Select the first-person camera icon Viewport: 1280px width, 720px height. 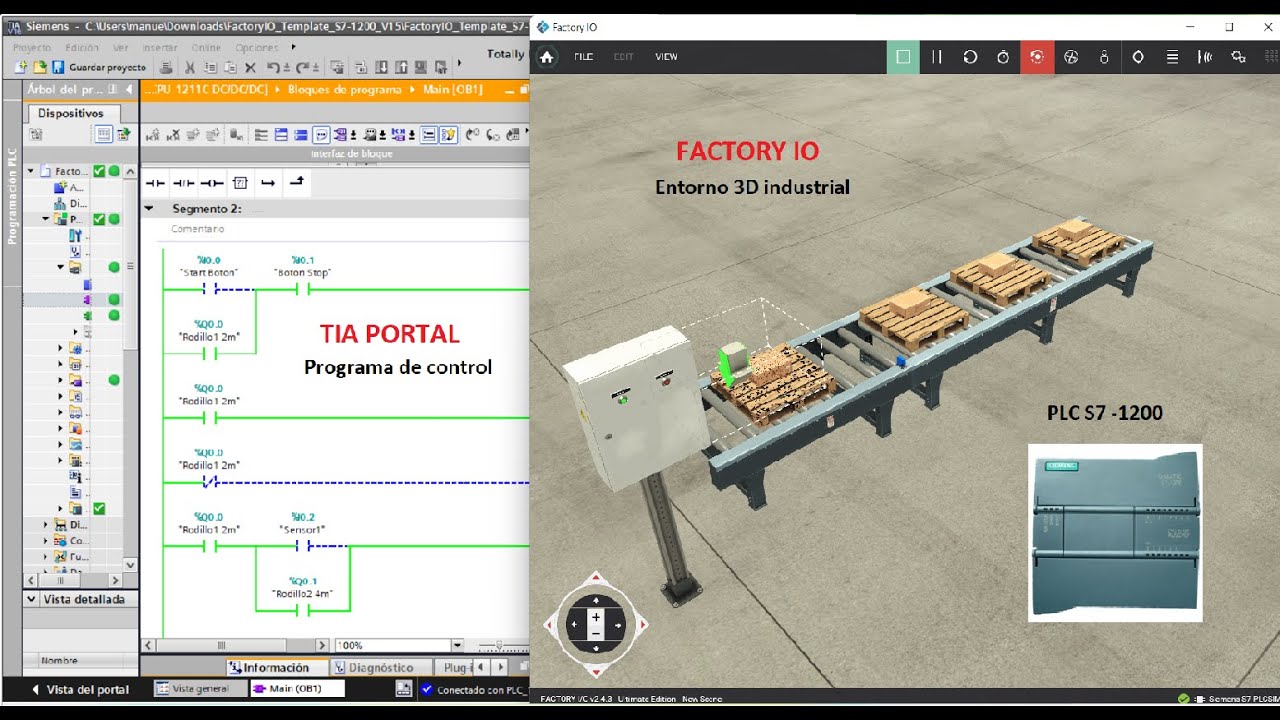(1104, 57)
